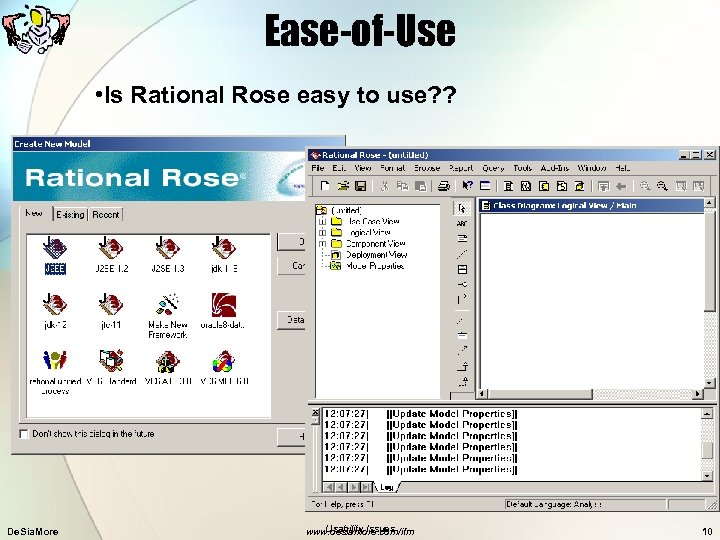Select the rational unified process icon
The width and height of the screenshot is (720, 540).
click(55, 372)
